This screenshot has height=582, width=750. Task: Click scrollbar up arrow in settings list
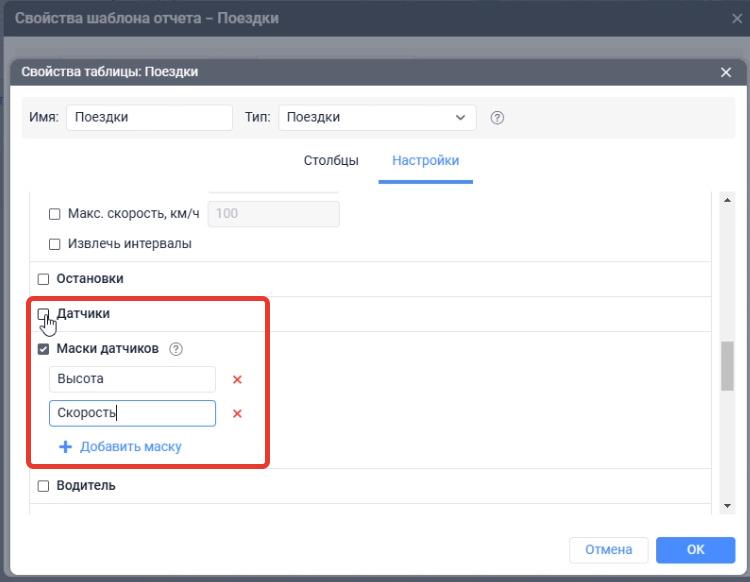(728, 200)
